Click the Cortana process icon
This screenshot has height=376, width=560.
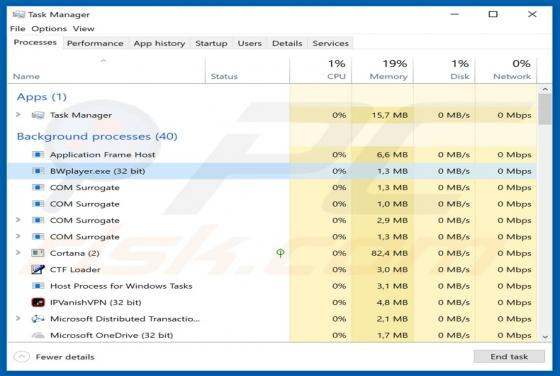pyautogui.click(x=38, y=253)
